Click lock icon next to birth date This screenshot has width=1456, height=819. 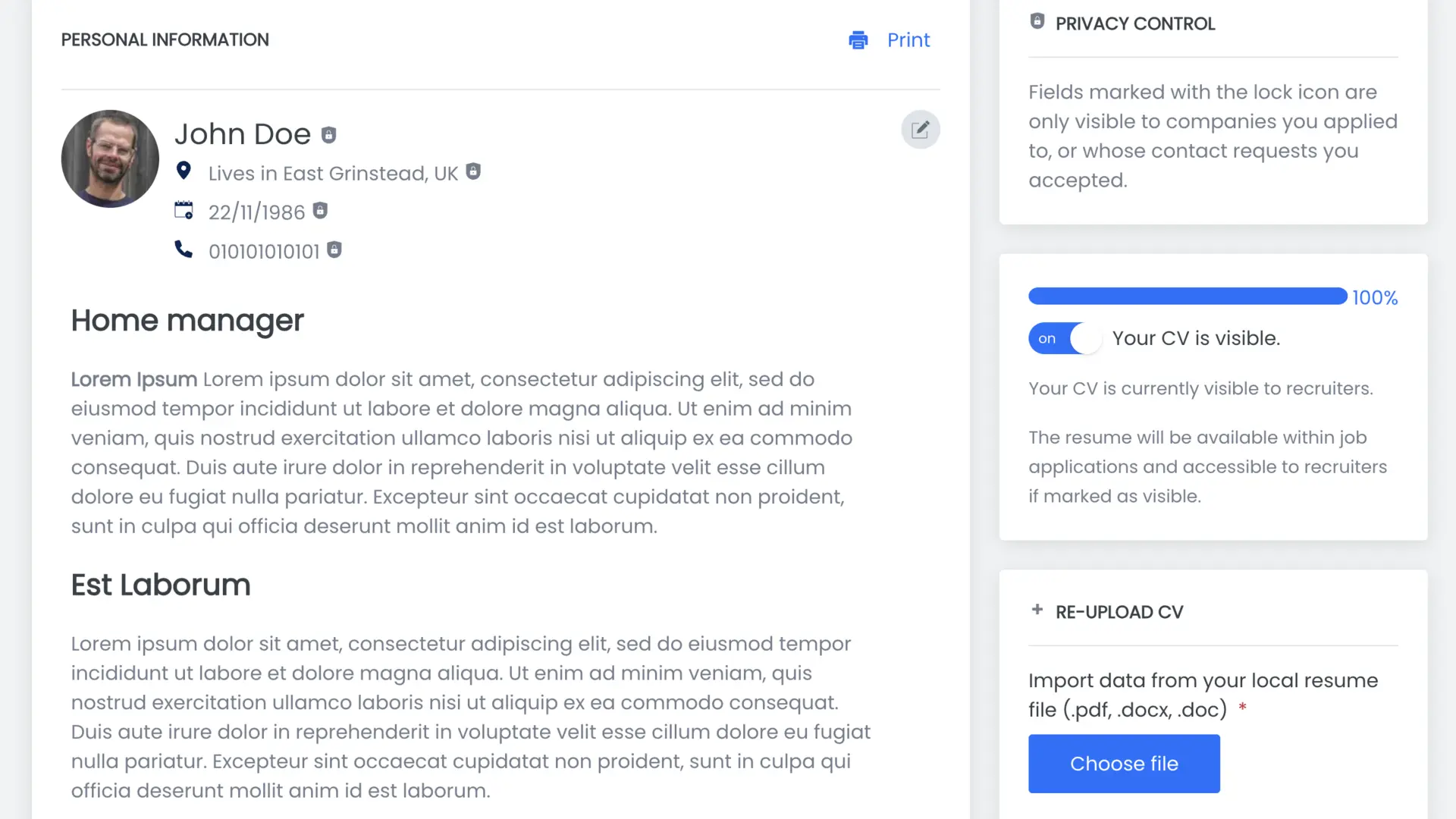point(320,211)
